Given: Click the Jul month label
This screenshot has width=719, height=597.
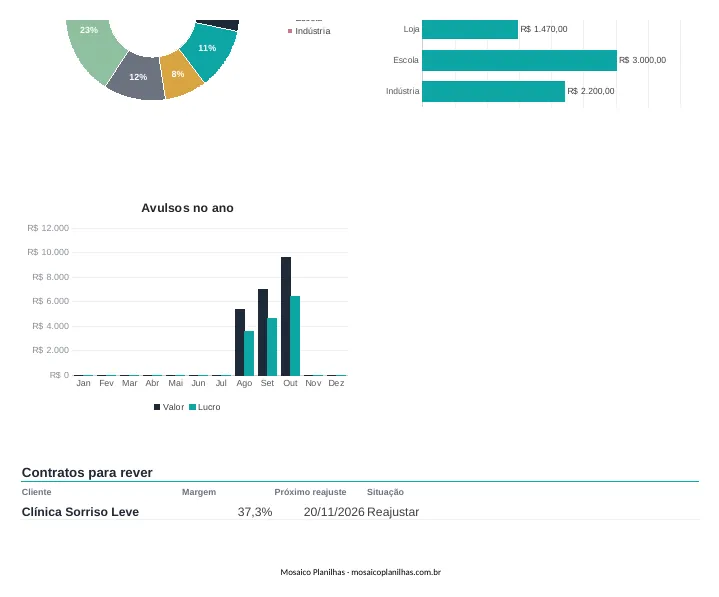Looking at the screenshot, I should coord(221,383).
